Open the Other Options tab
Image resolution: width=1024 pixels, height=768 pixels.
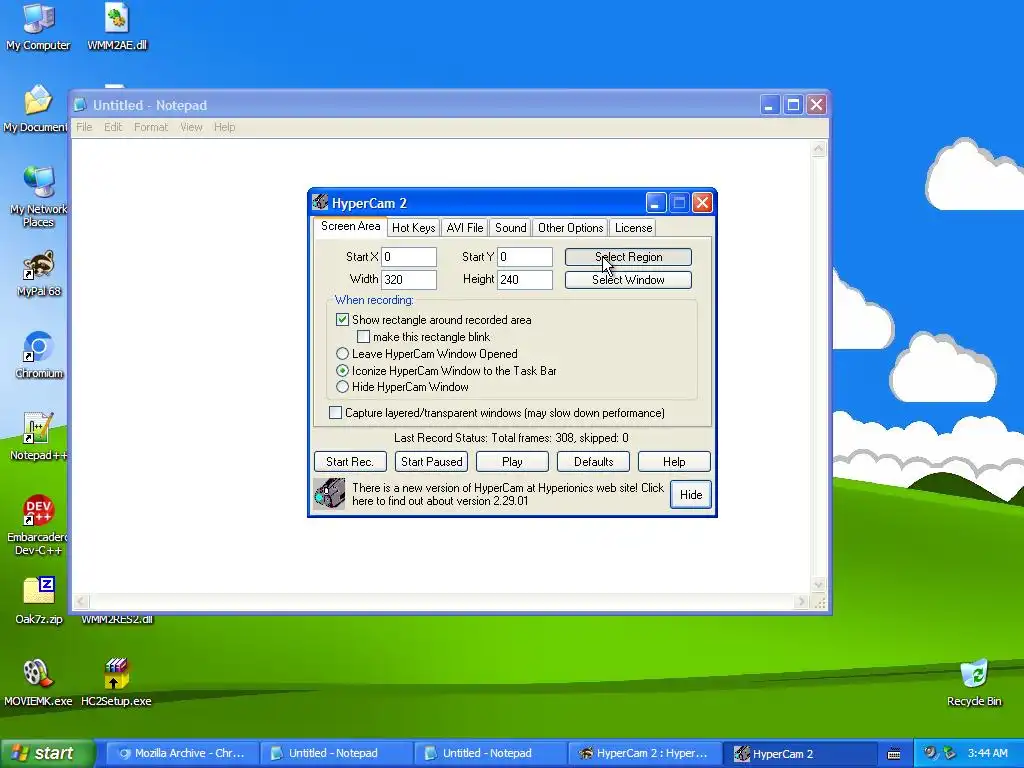570,228
